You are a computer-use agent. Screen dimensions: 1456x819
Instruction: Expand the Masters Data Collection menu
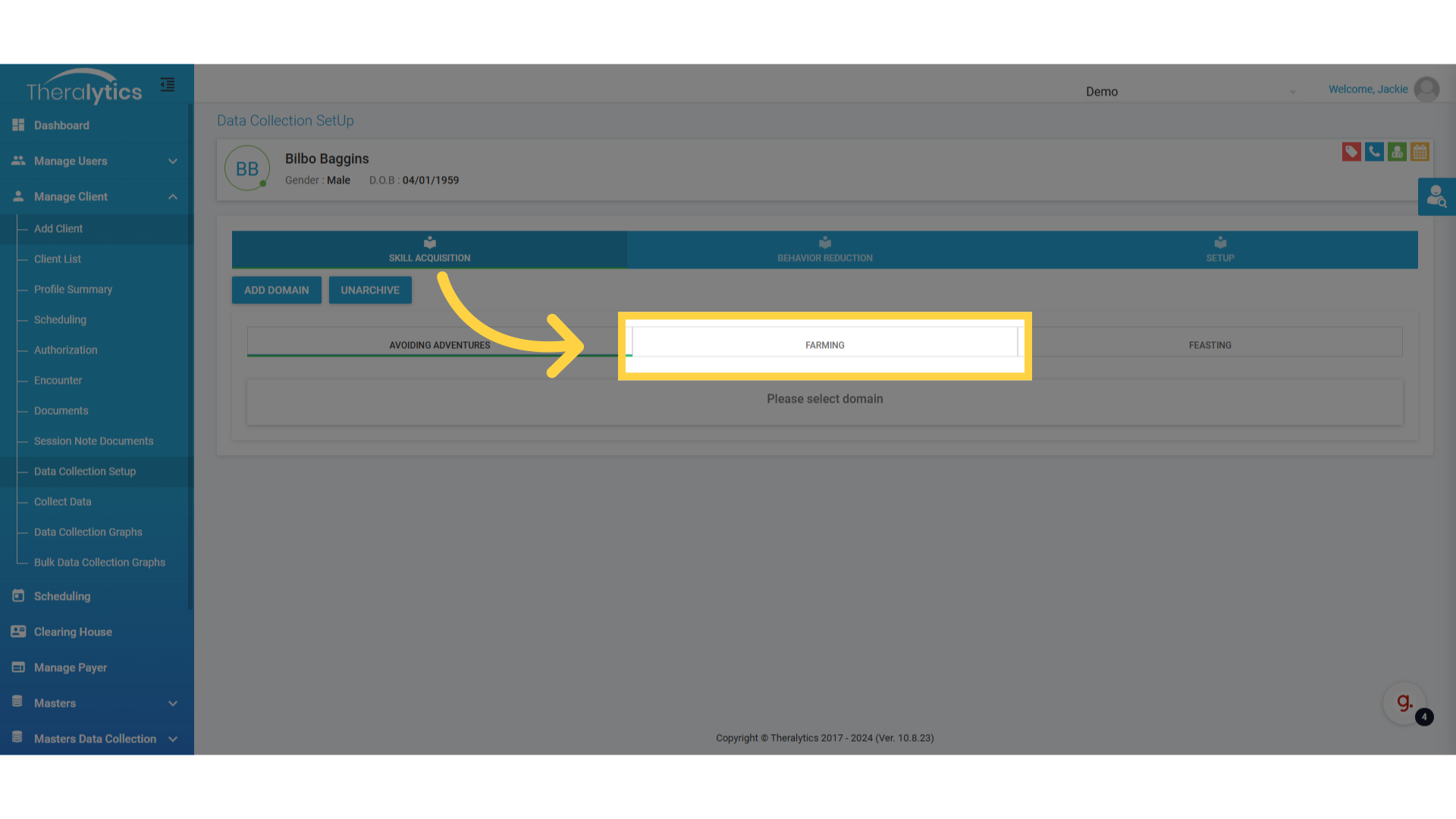[x=96, y=739]
